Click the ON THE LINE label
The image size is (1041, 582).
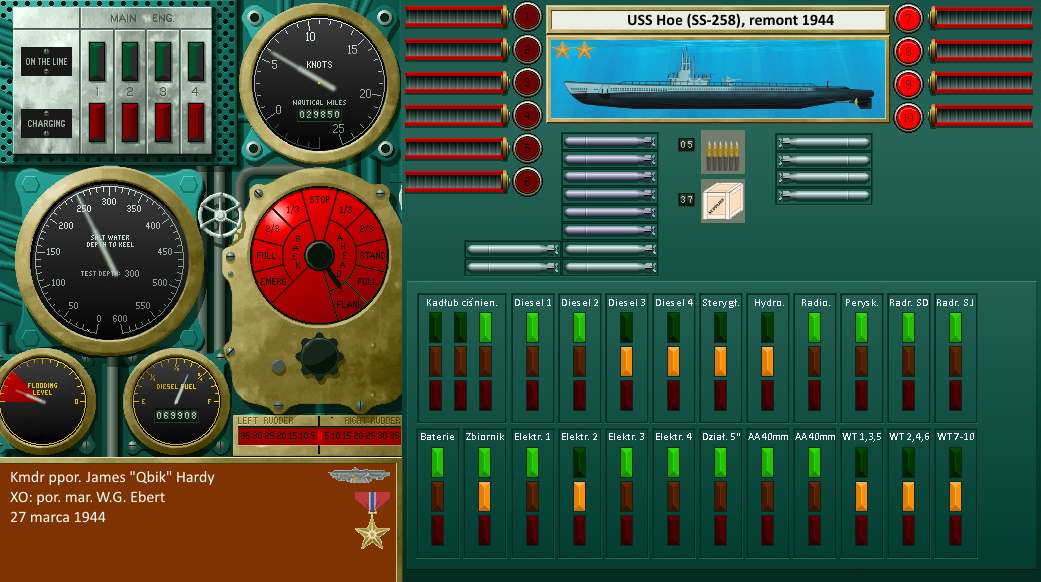click(x=47, y=62)
